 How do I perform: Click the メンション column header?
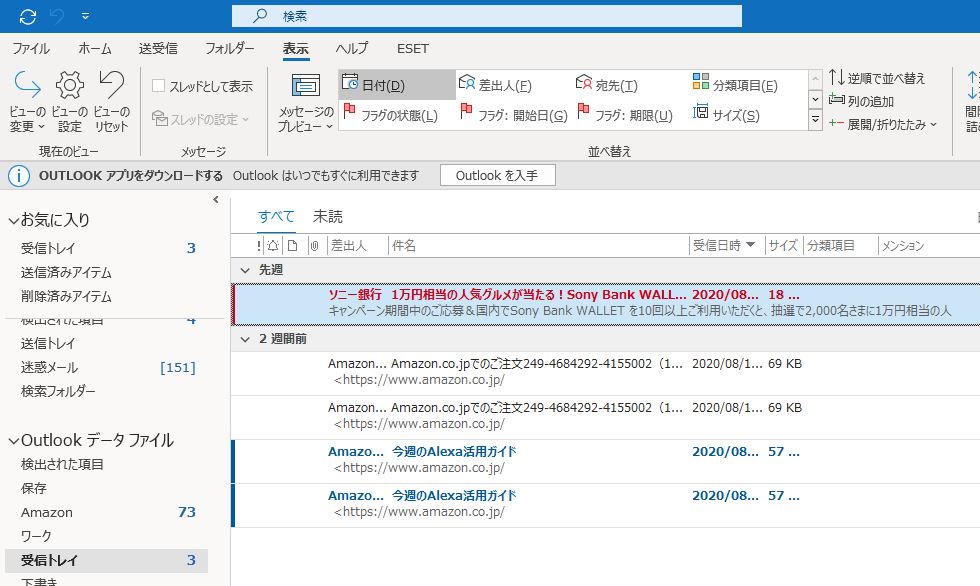[x=902, y=246]
